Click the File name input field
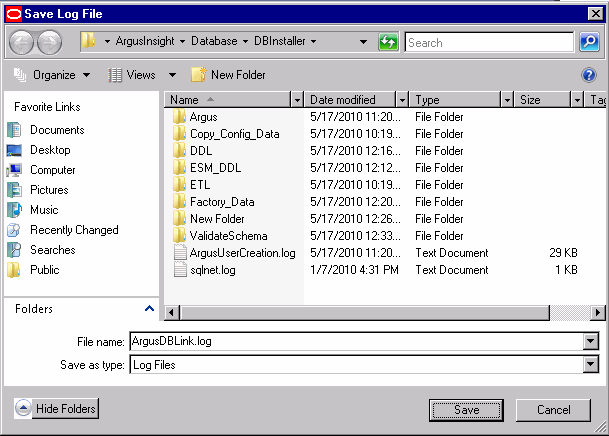 (357, 342)
